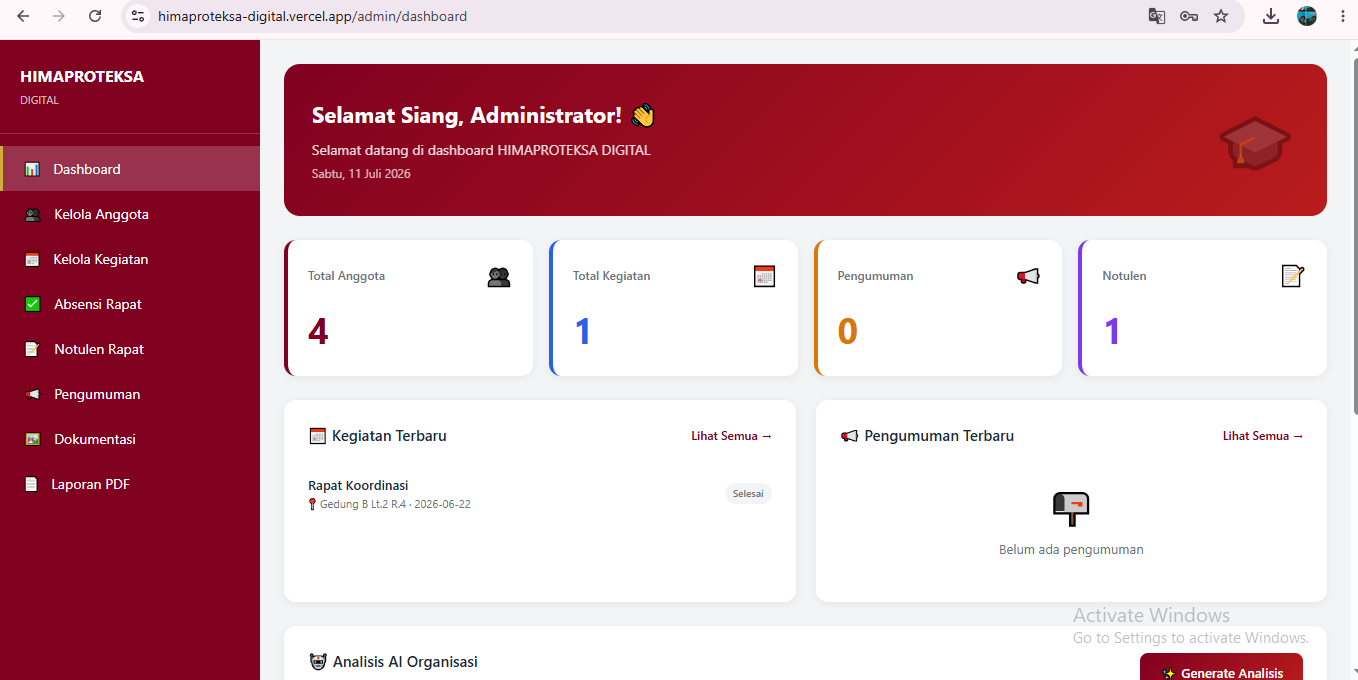
Task: Click the HIMAPROTEKSA brand title
Action: [82, 77]
